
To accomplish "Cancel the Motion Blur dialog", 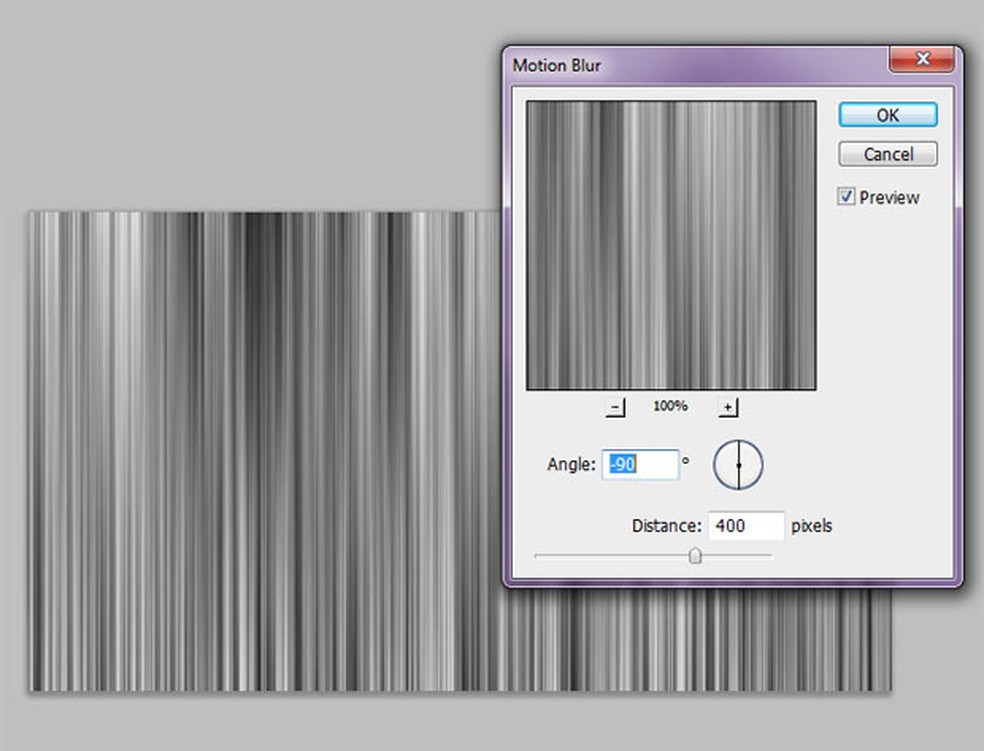I will [888, 154].
